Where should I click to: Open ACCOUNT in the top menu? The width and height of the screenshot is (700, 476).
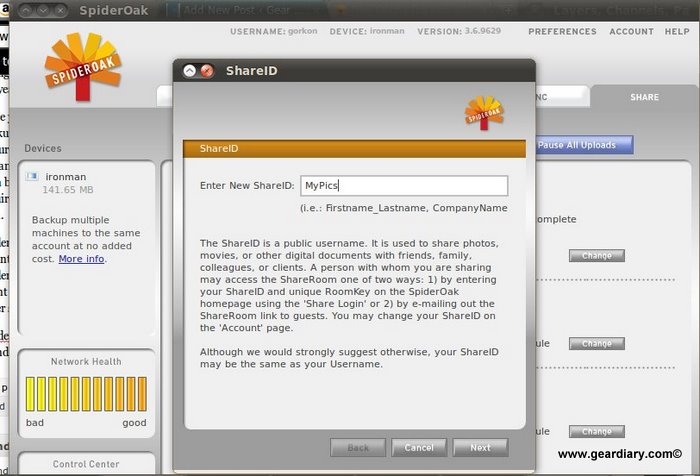[x=631, y=31]
